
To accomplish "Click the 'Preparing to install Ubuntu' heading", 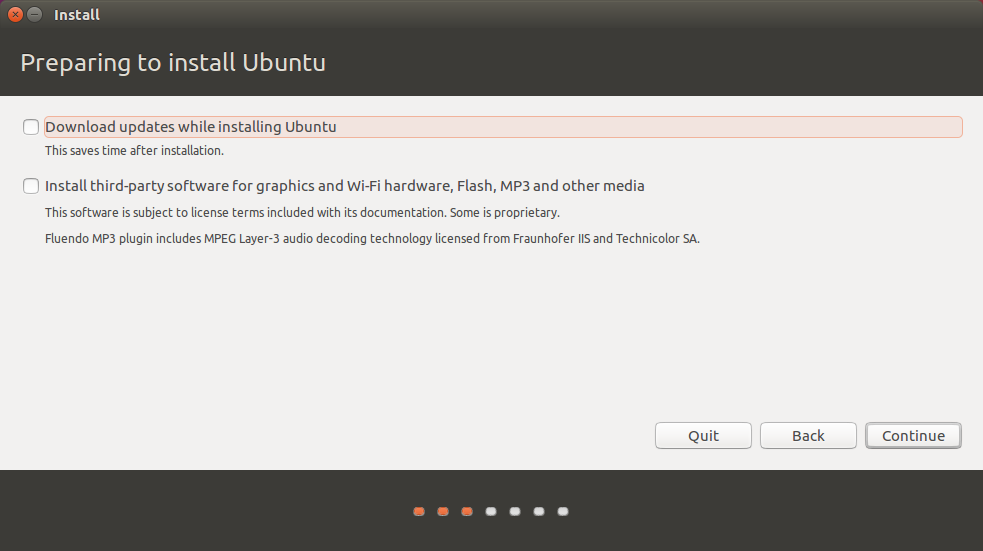I will [x=173, y=63].
